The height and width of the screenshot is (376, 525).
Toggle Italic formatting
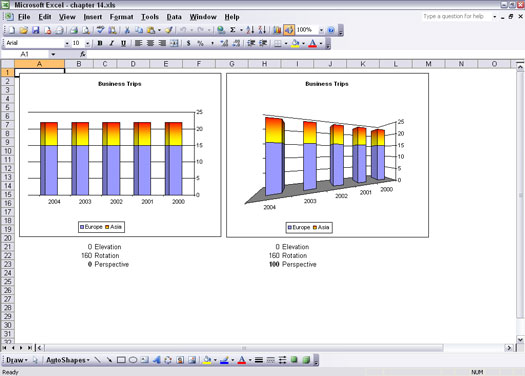[112, 43]
